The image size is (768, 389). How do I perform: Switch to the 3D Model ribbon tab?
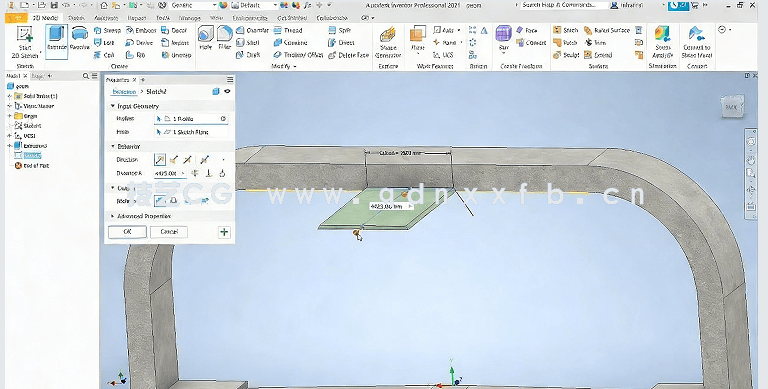[x=46, y=18]
